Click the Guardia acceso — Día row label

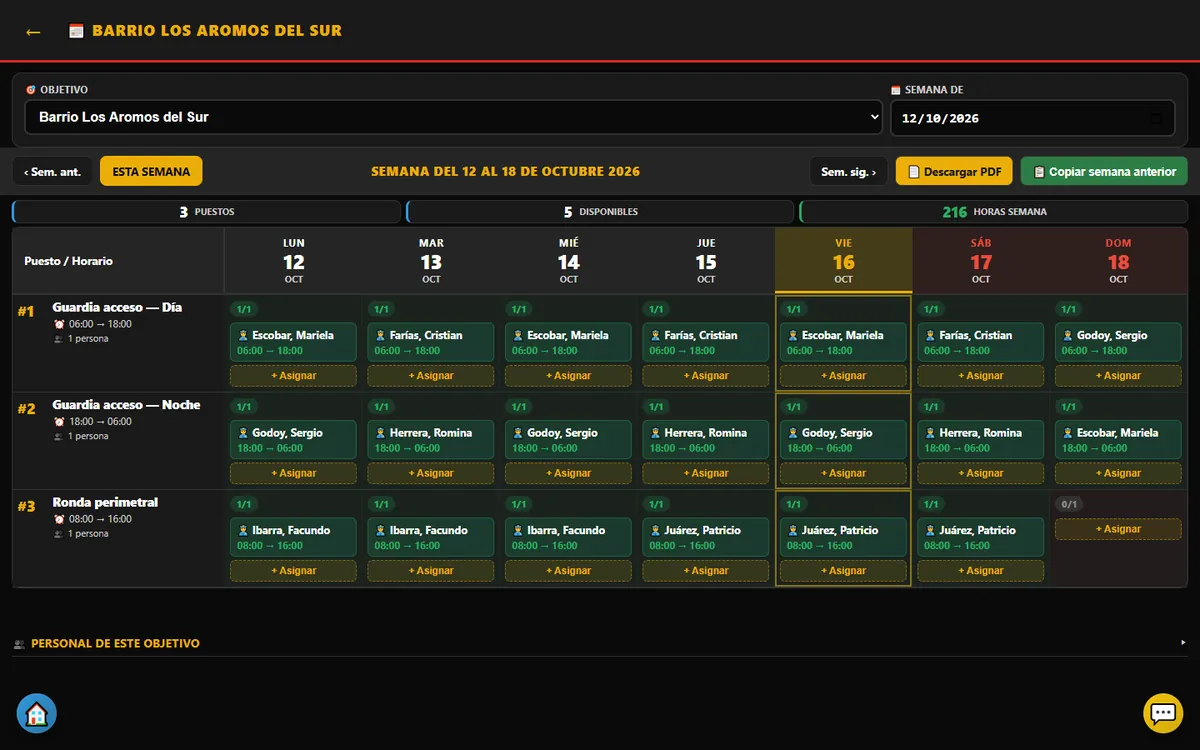[x=117, y=307]
